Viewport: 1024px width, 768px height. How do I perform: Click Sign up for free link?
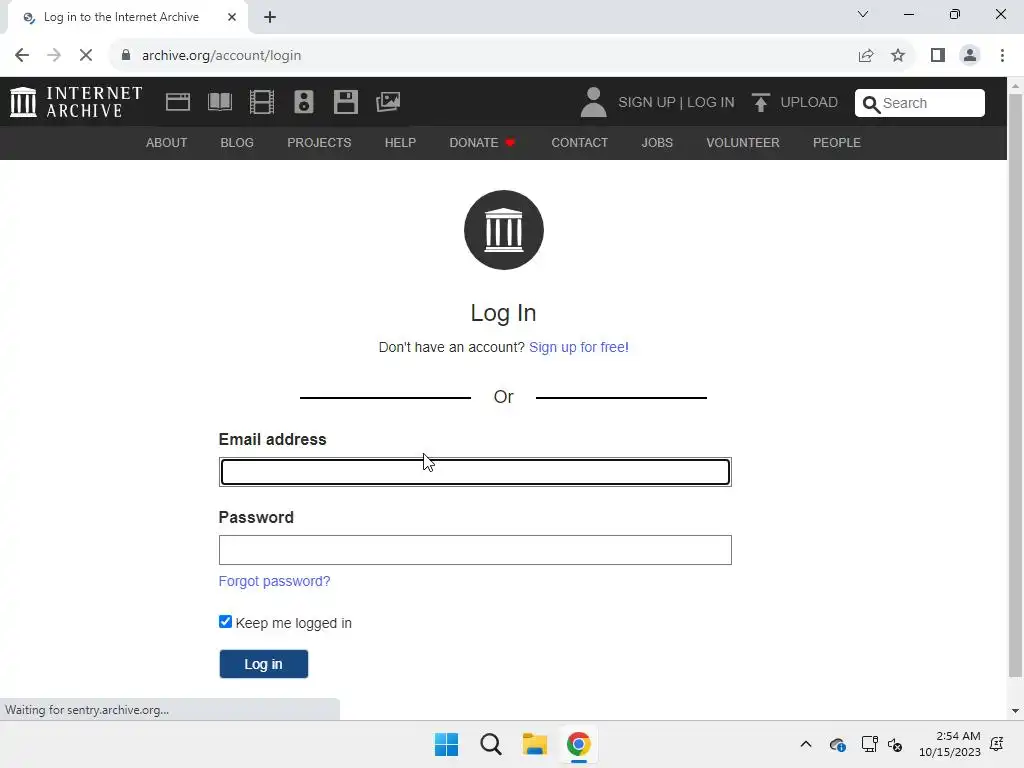[x=579, y=347]
